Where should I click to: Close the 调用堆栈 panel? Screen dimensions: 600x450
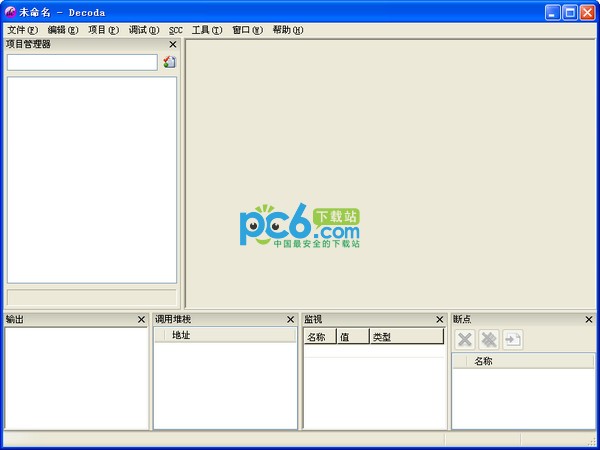coord(290,320)
